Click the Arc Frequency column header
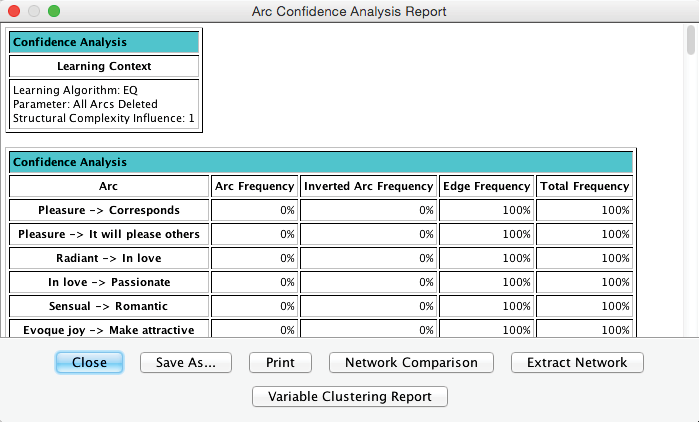This screenshot has width=699, height=422. point(255,186)
